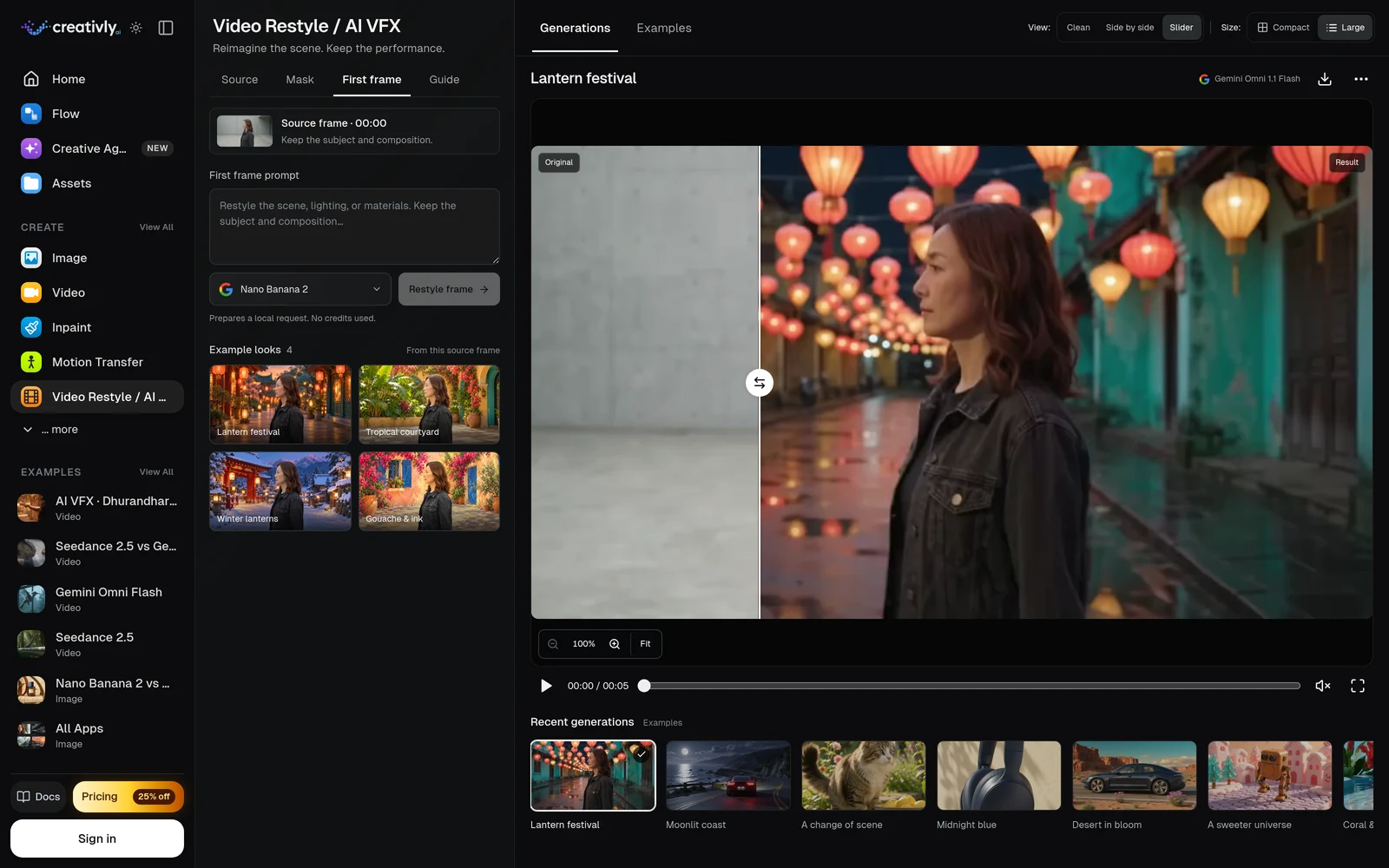
Task: Select the Slider view mode
Action: [x=1182, y=28]
